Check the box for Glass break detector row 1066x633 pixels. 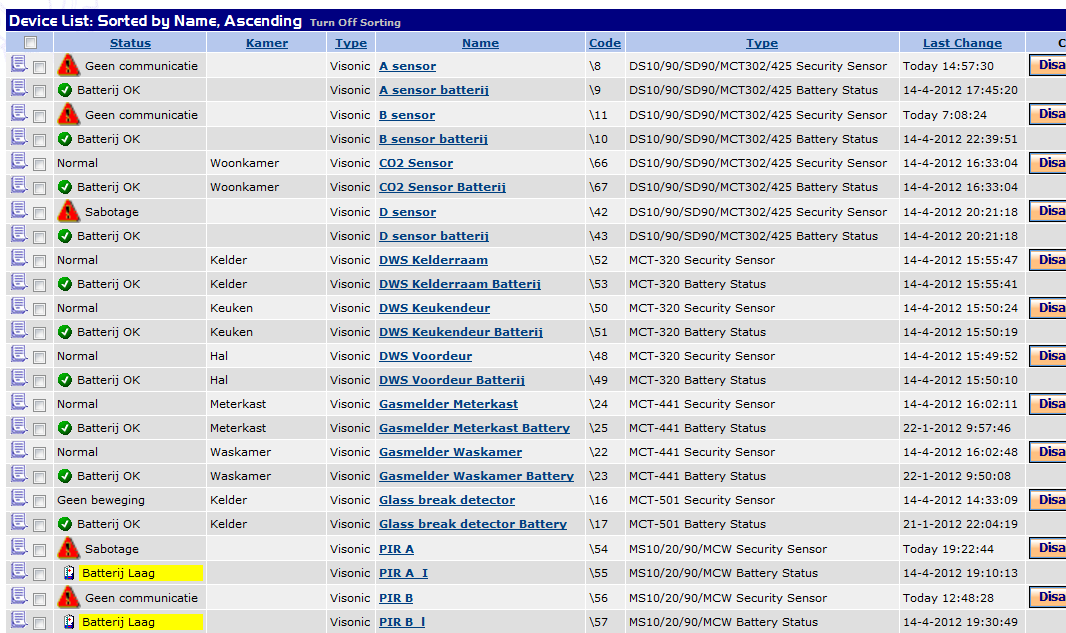tap(39, 501)
